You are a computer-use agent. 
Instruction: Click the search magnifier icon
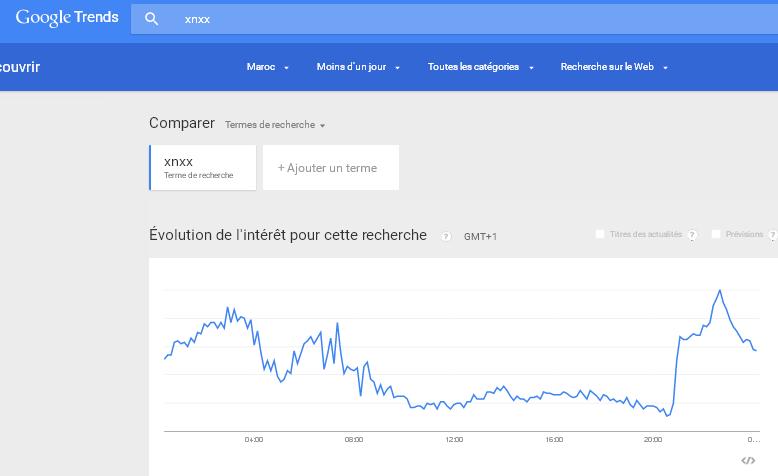coord(152,19)
